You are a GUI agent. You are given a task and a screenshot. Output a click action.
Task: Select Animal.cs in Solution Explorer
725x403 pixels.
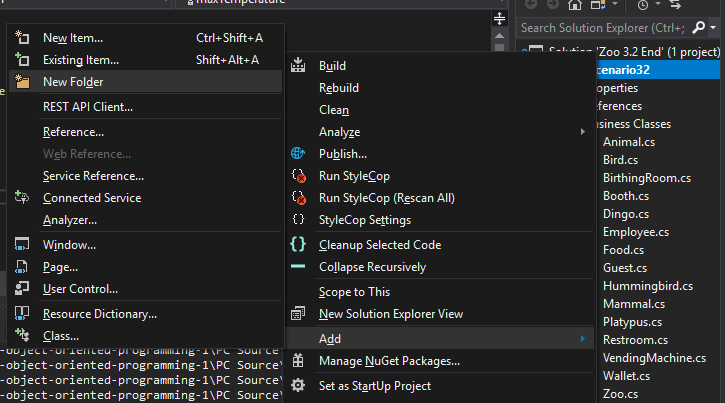[629, 142]
